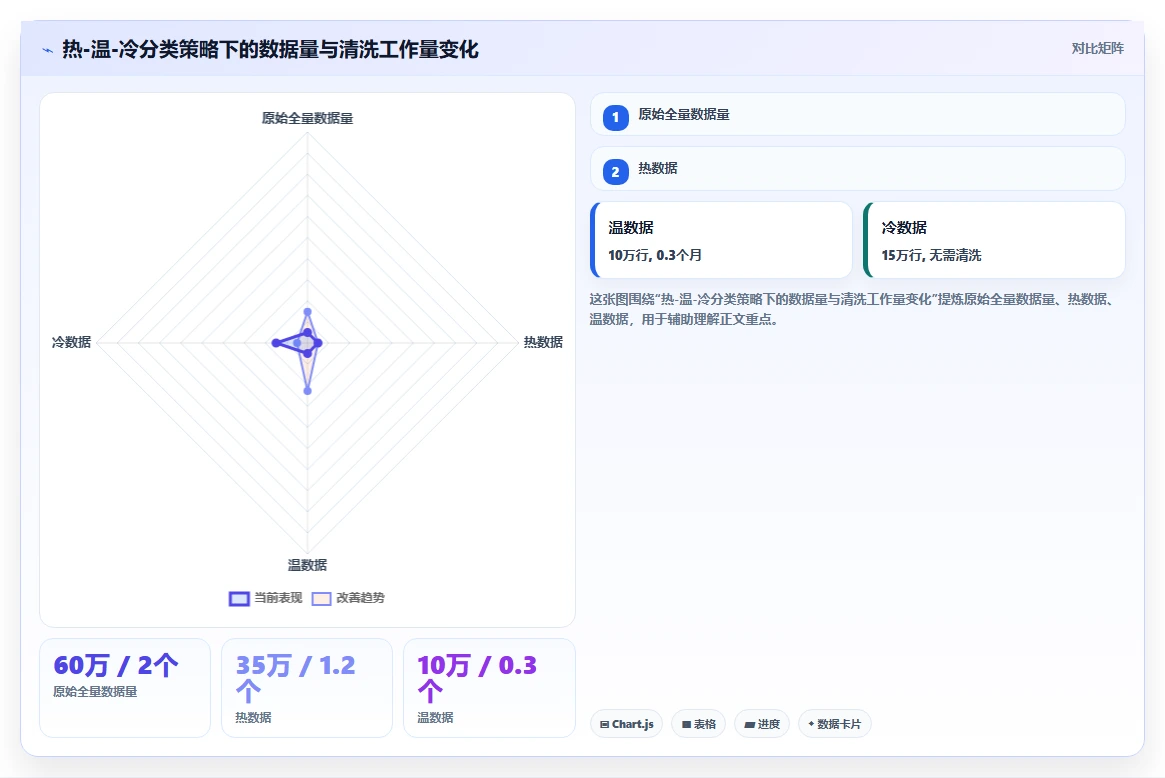The width and height of the screenshot is (1165, 778).
Task: Click the lowest radar data point toward 温数据
Action: pos(308,391)
